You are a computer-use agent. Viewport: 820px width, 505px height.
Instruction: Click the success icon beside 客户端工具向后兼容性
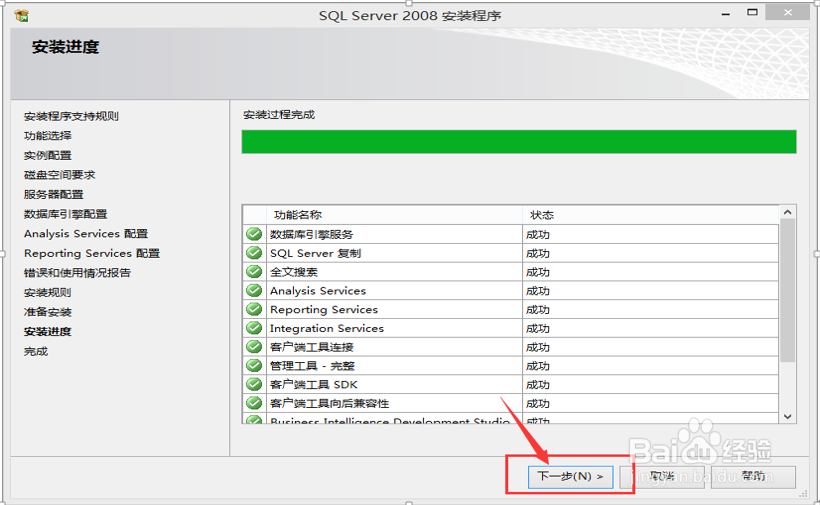tap(254, 404)
